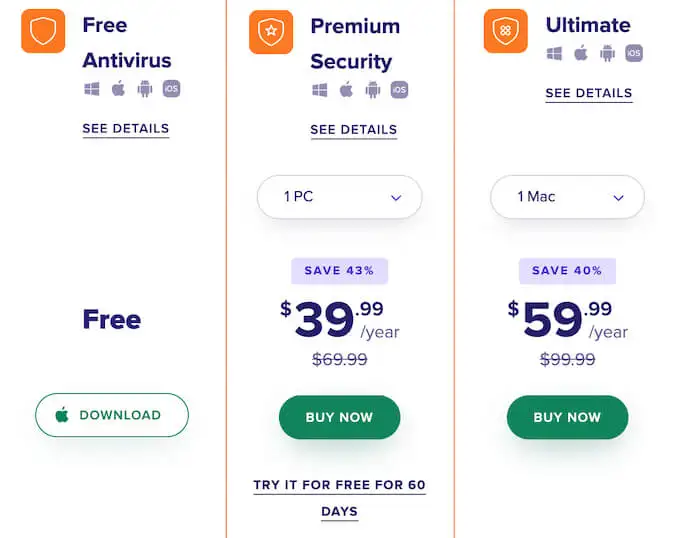Open the 1 Mac device dropdown
This screenshot has height=538, width=680.
567,197
